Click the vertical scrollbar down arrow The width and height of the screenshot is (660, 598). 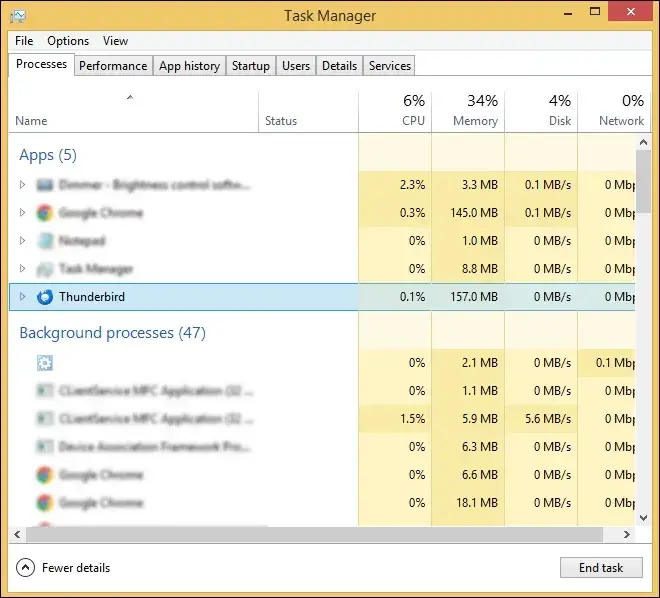point(643,518)
